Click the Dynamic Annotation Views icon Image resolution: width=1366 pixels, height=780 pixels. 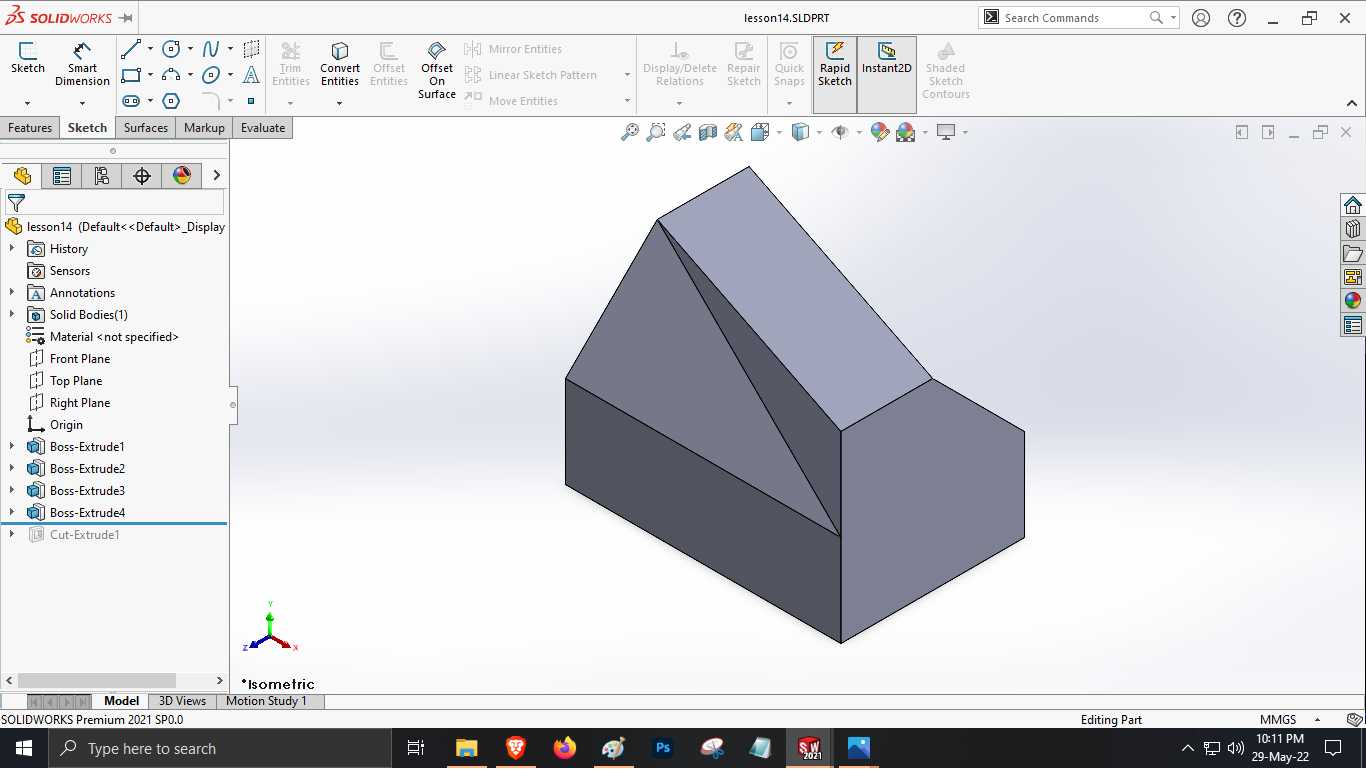734,132
